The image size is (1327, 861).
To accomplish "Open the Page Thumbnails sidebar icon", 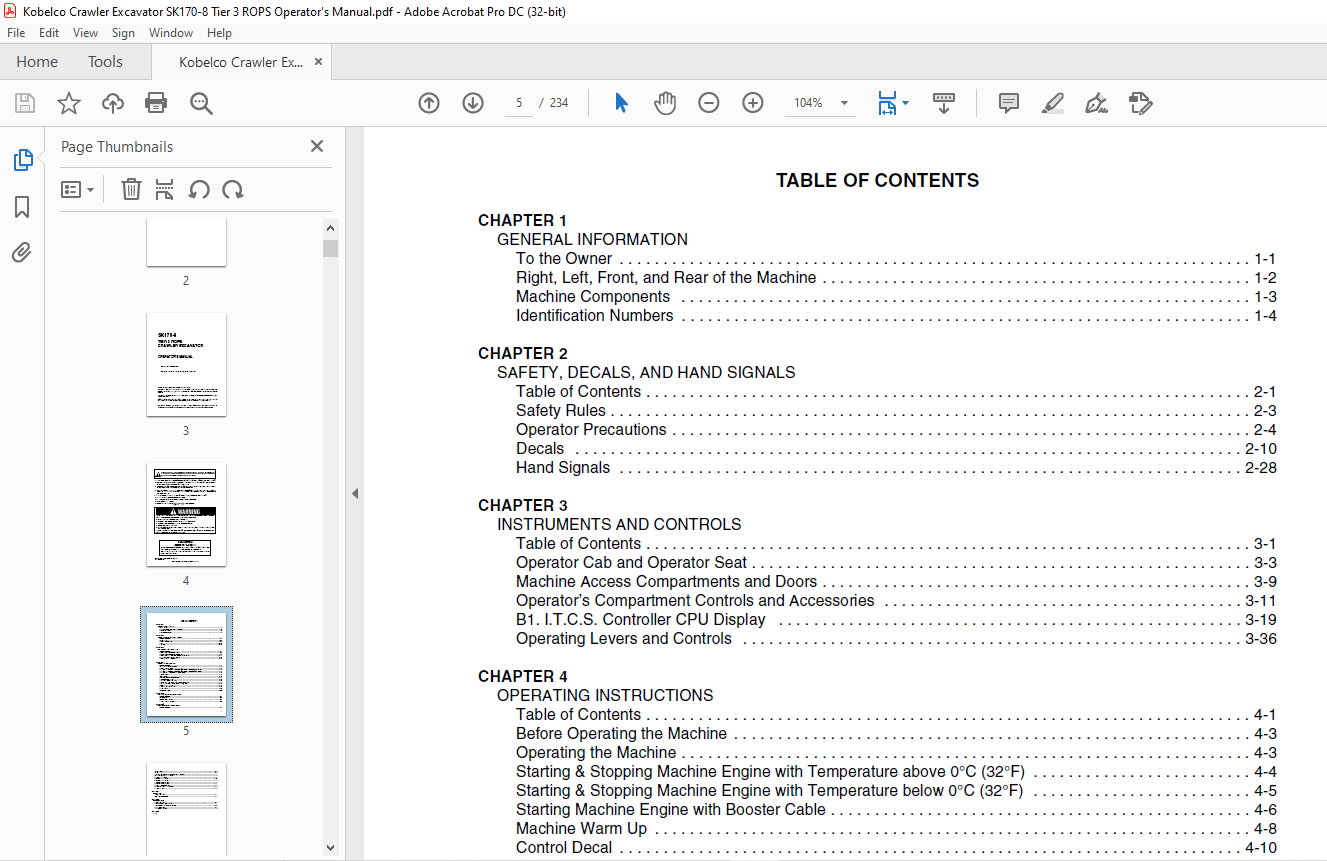I will (x=22, y=160).
